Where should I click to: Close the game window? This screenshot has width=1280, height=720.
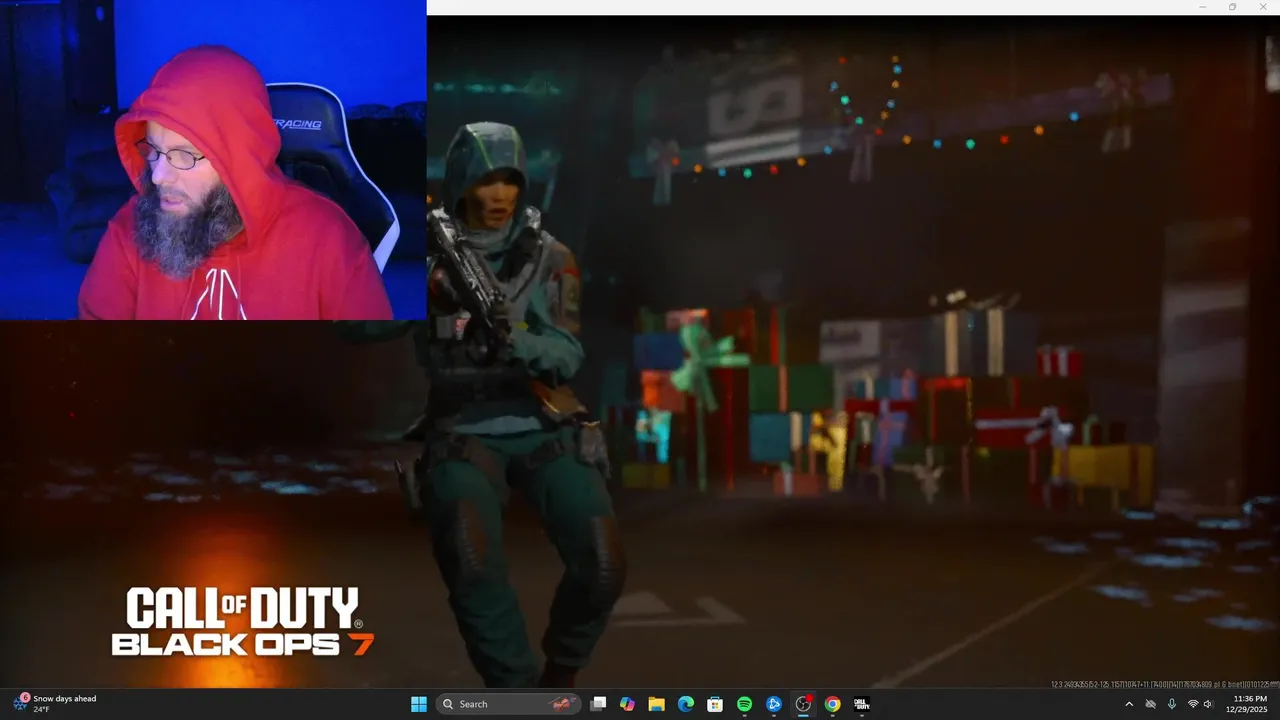click(1262, 7)
